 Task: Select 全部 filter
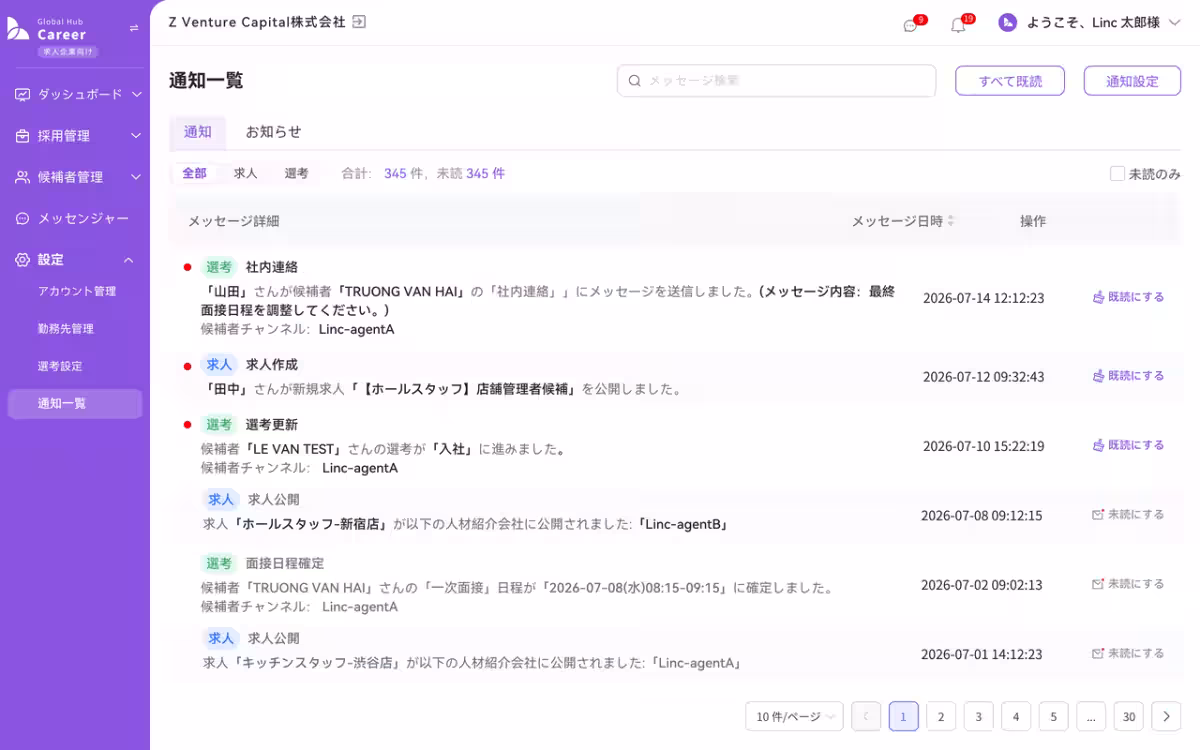pos(195,173)
